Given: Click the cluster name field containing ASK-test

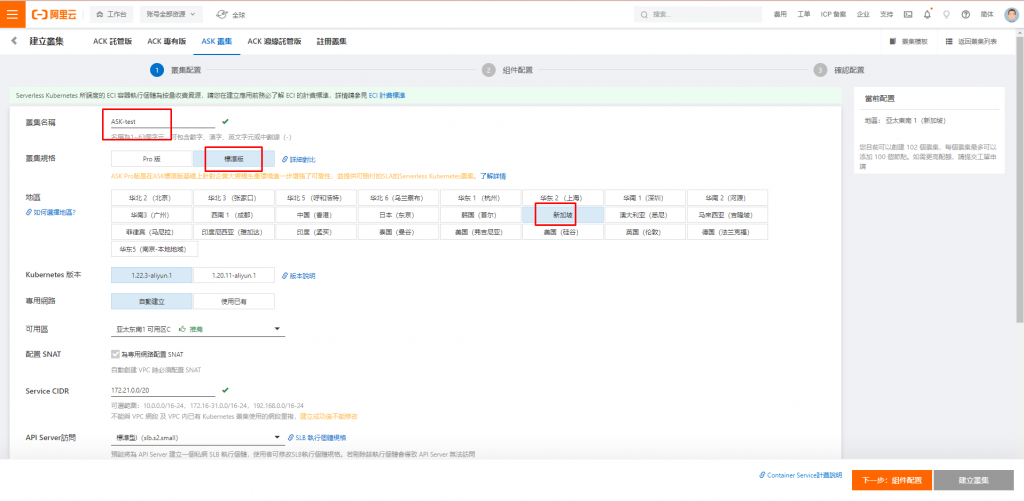Looking at the screenshot, I should coord(162,121).
